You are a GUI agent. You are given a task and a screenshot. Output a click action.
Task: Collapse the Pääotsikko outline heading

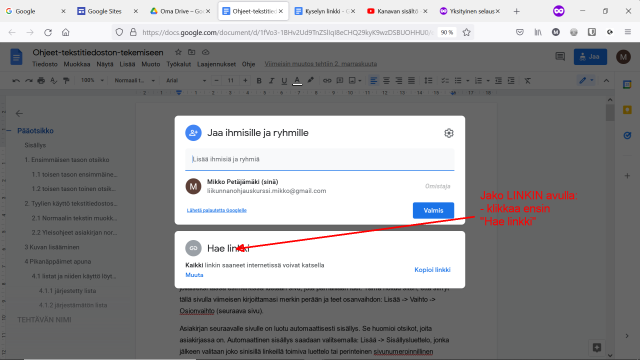point(9,131)
